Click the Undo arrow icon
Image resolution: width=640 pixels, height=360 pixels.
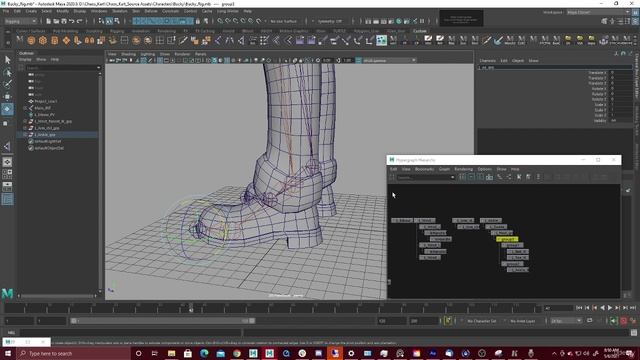point(72,21)
